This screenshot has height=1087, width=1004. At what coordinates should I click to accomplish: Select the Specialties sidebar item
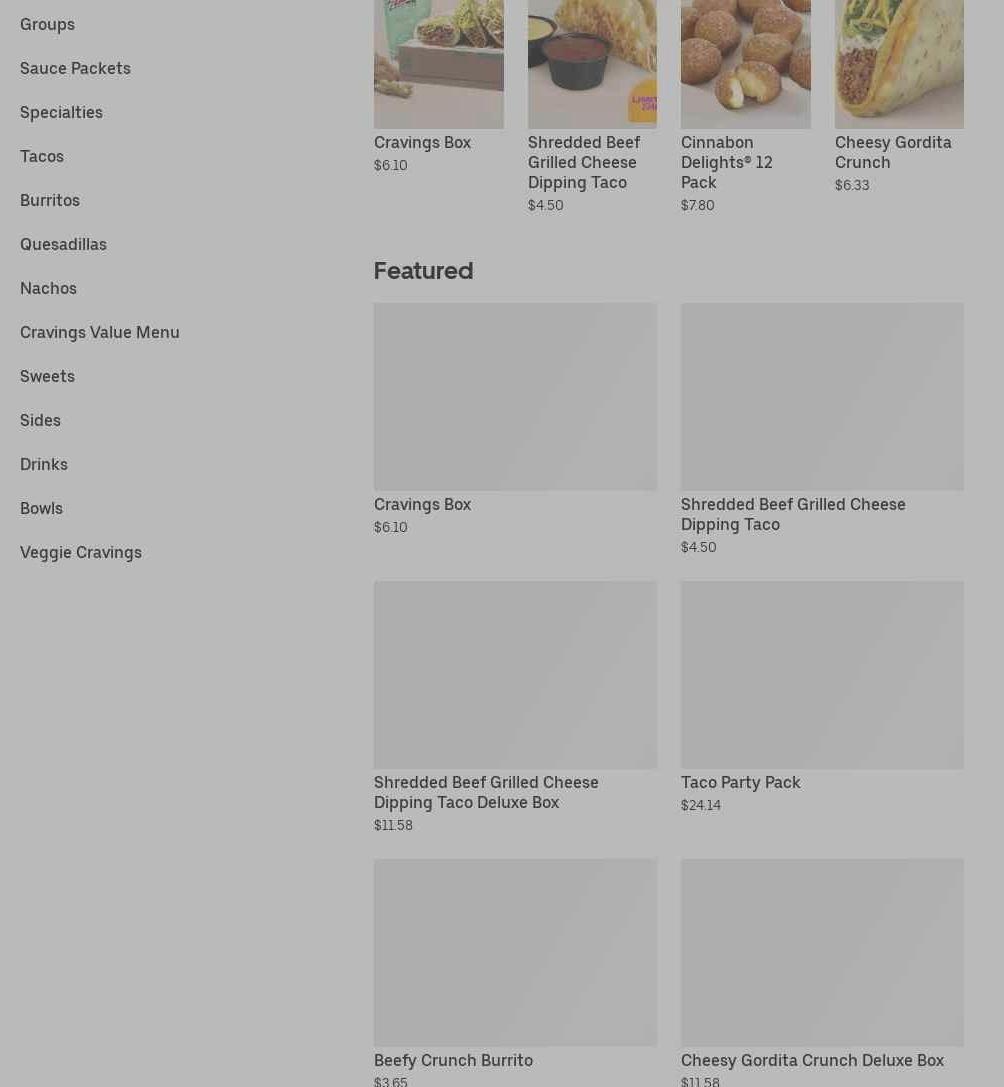point(61,112)
